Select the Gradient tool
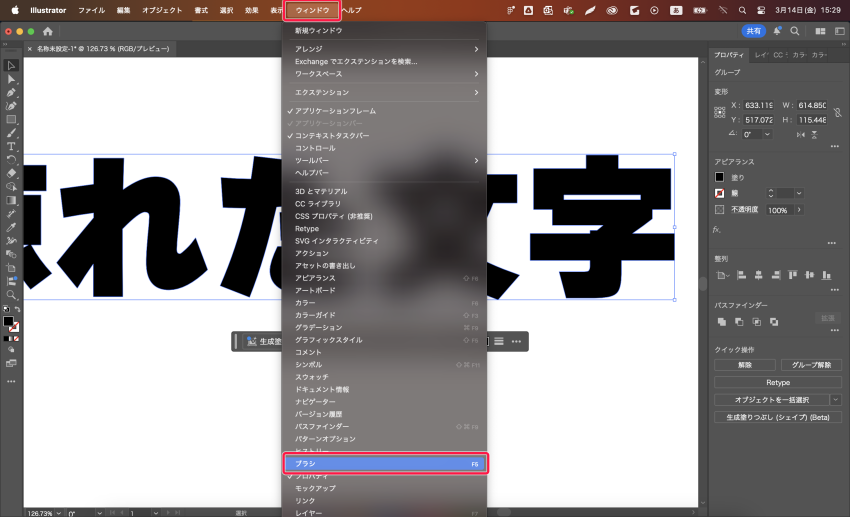Image resolution: width=850 pixels, height=517 pixels. click(11, 201)
